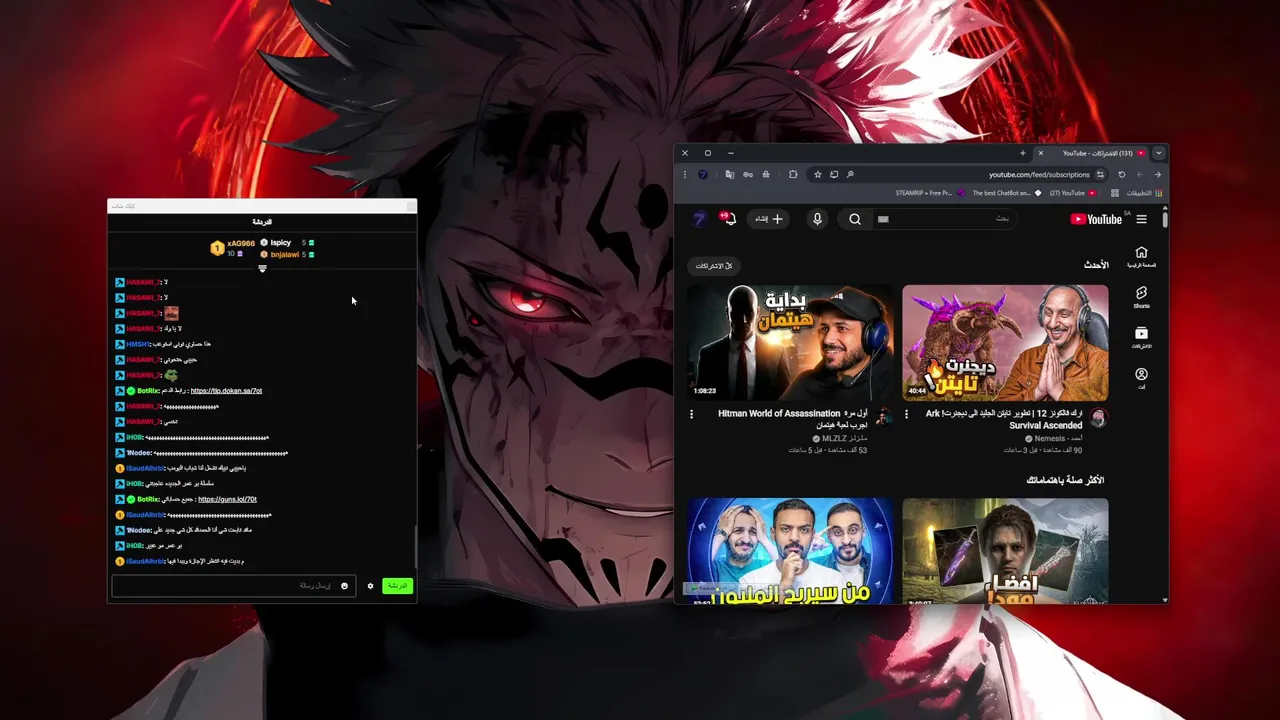Open site information icon in address bar
The width and height of the screenshot is (1280, 720).
(x=1100, y=174)
